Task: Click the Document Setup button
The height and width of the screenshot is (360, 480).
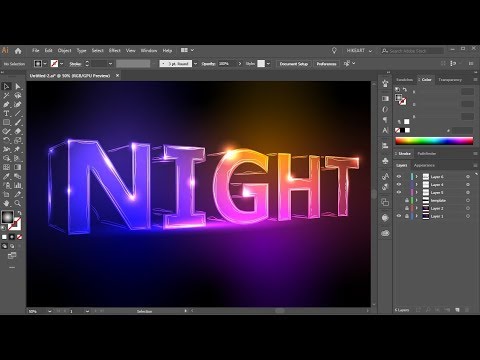Action: [x=294, y=64]
